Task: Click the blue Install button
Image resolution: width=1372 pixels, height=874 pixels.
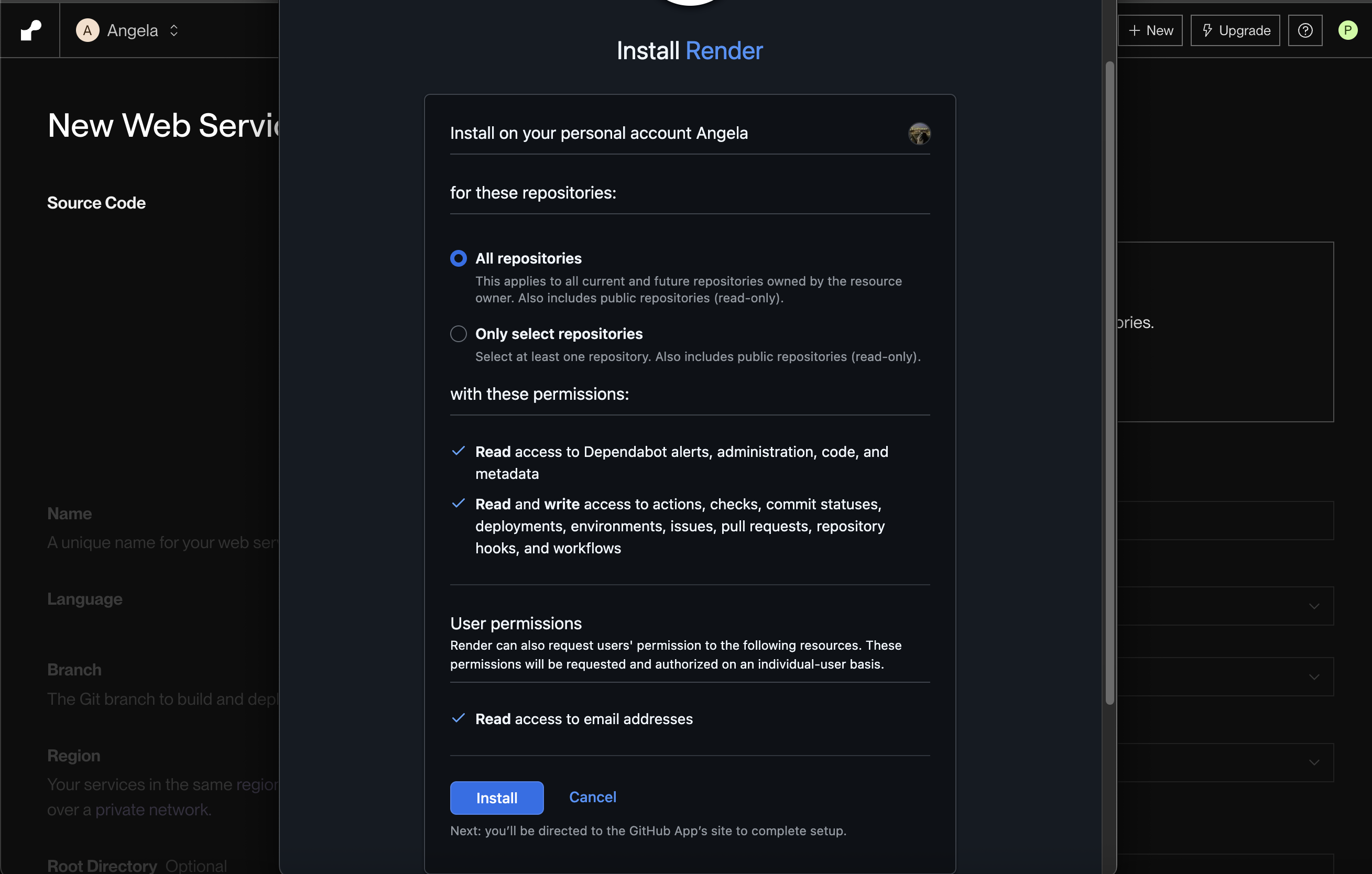Action: [496, 797]
